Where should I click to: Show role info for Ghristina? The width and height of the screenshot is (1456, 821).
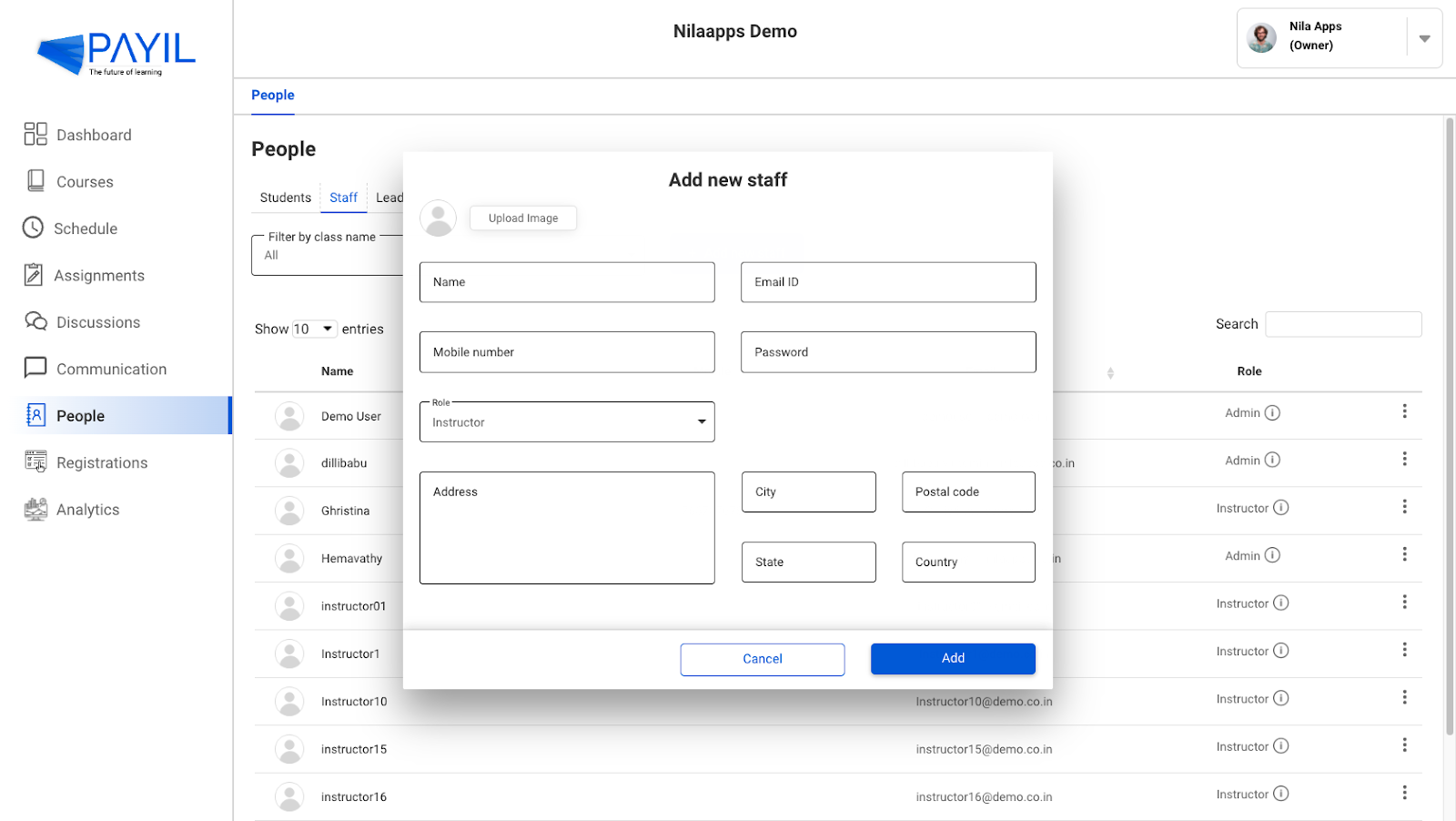click(1280, 507)
